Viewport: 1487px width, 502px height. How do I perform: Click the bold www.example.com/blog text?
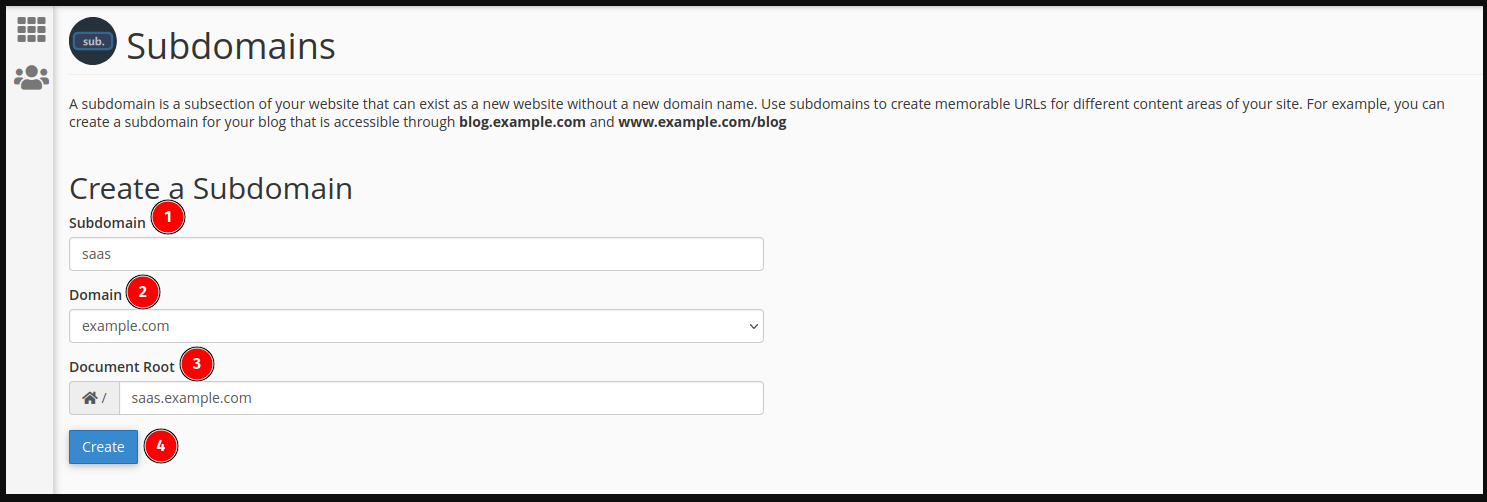click(x=702, y=123)
